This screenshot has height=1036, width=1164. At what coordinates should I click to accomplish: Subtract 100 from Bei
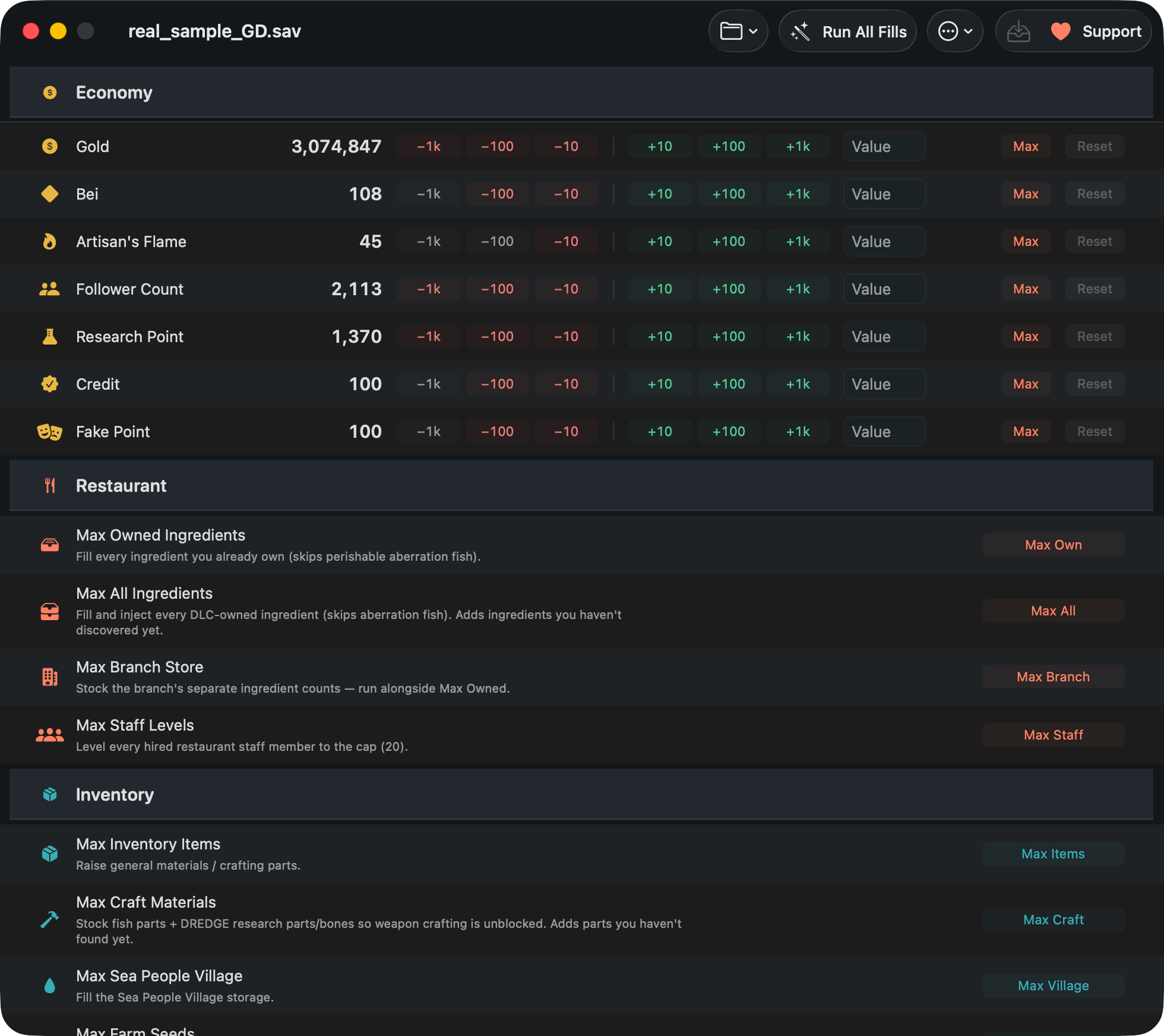pos(498,194)
